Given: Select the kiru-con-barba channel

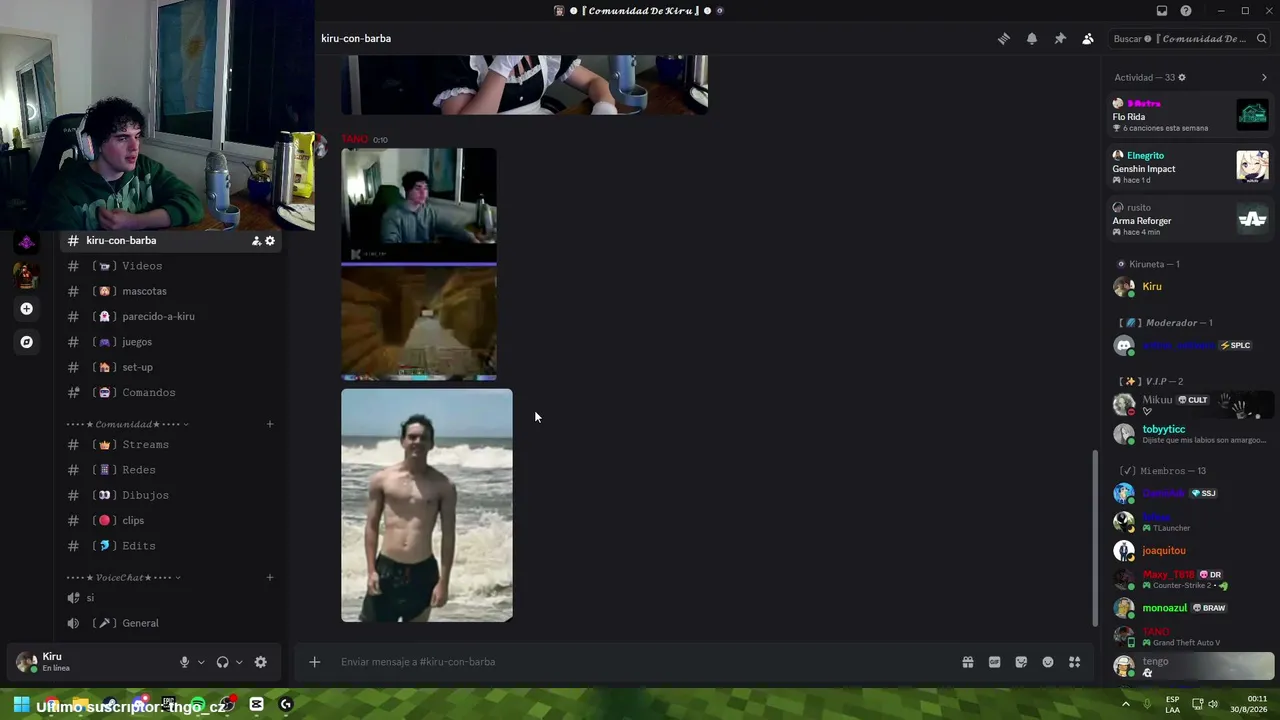Looking at the screenshot, I should [170, 241].
